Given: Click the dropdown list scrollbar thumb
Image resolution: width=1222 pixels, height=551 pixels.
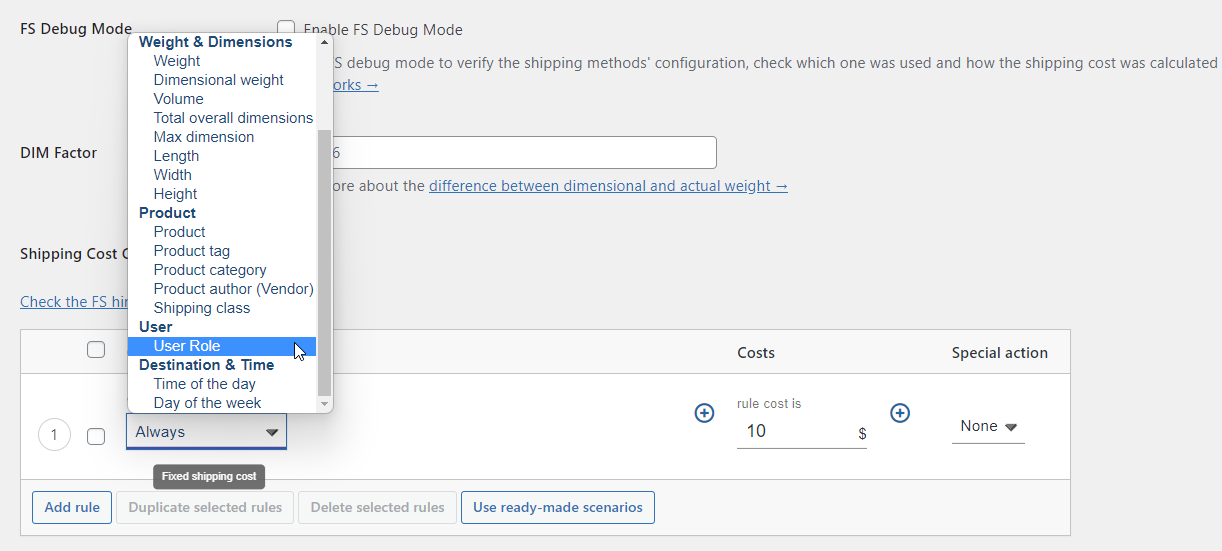Looking at the screenshot, I should [x=324, y=262].
